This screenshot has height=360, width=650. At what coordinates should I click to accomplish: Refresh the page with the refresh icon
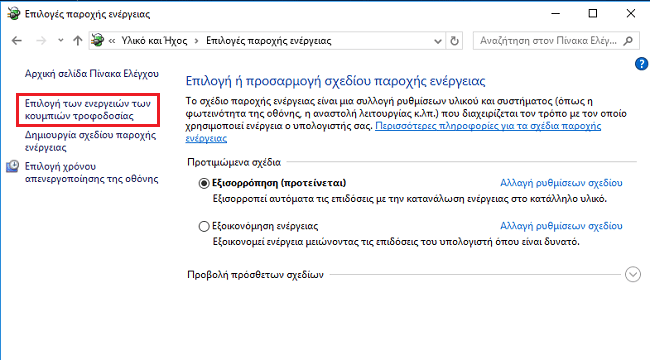pos(454,41)
